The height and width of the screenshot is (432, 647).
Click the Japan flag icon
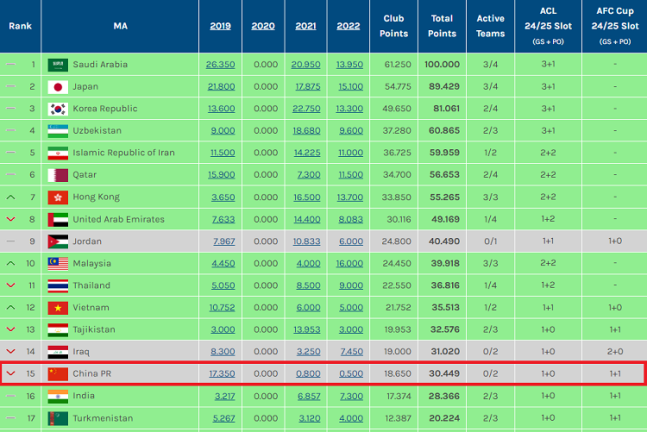coord(58,87)
